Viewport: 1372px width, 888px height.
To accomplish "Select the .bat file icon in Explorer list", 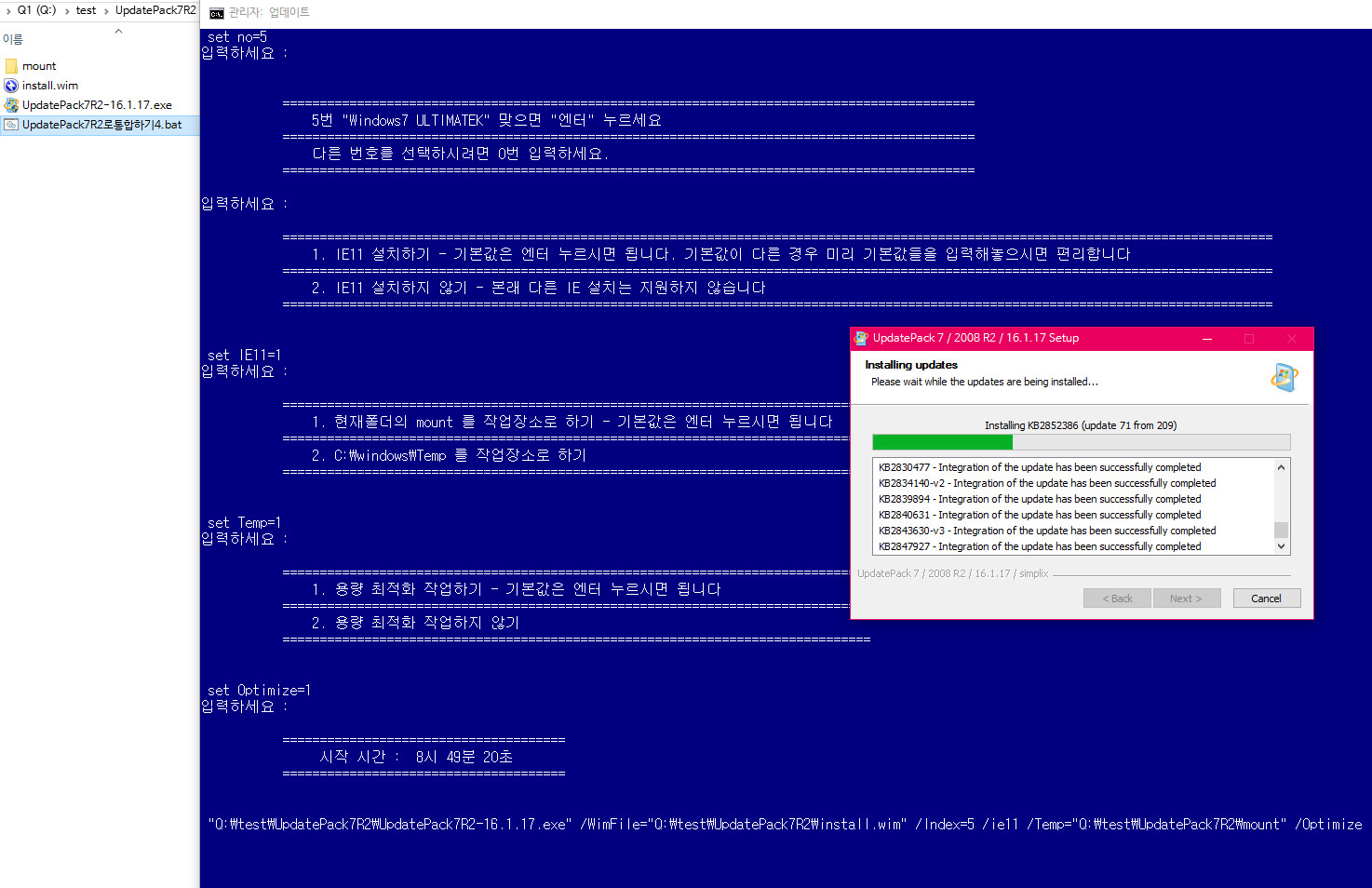I will click(x=11, y=125).
